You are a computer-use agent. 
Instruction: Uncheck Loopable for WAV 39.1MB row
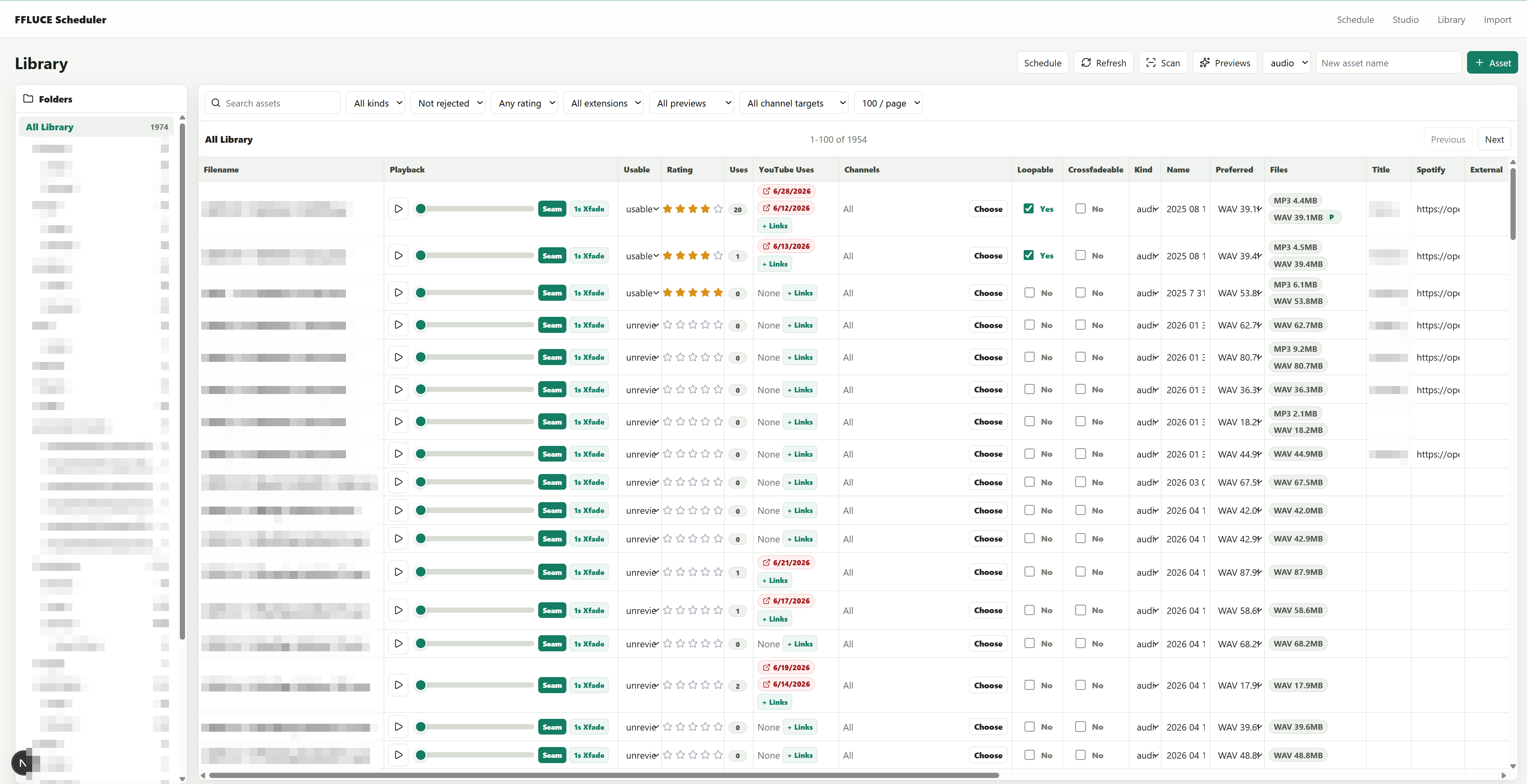point(1029,209)
